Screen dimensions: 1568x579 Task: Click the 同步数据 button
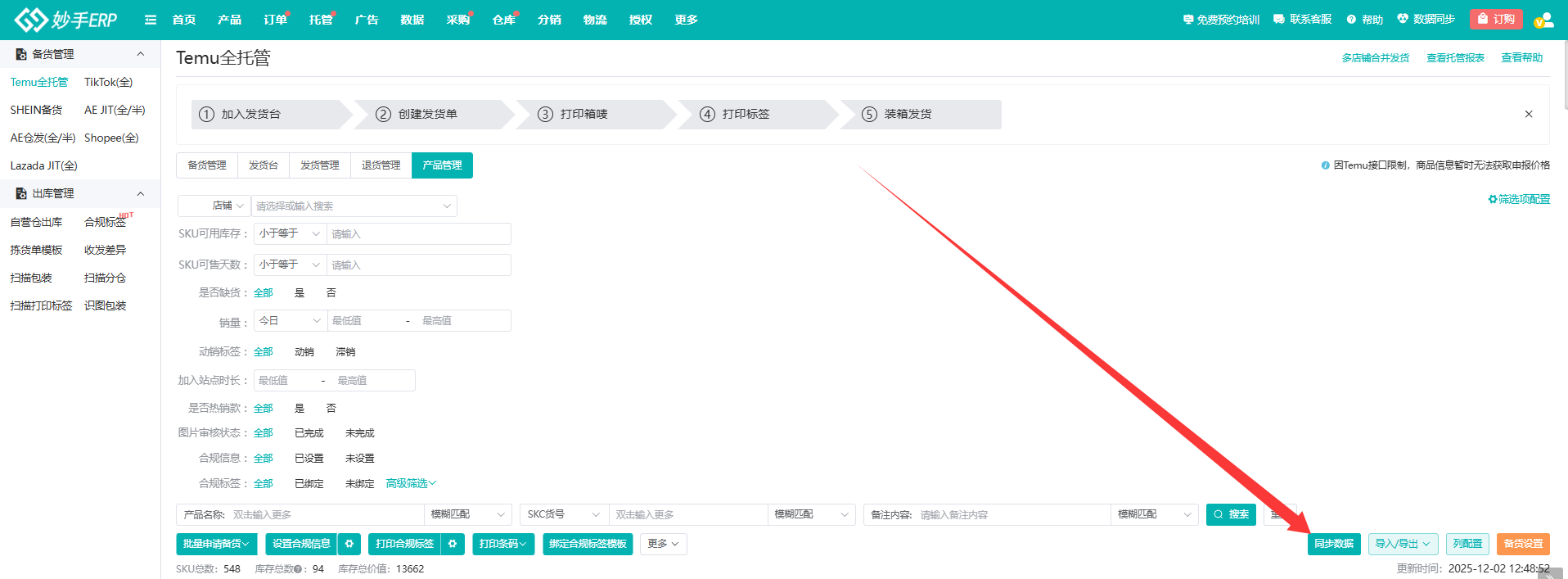1334,544
